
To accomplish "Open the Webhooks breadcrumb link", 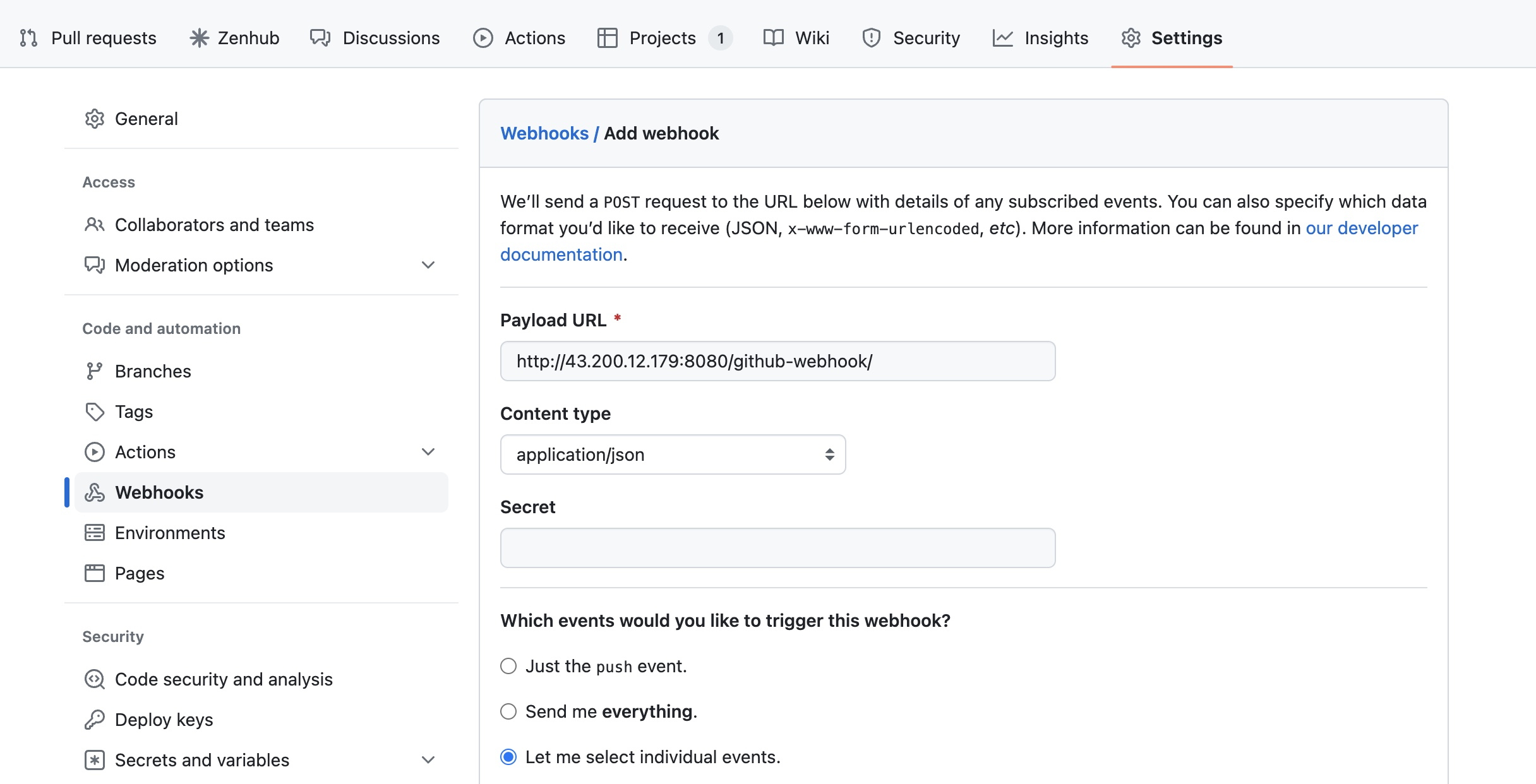I will point(544,133).
